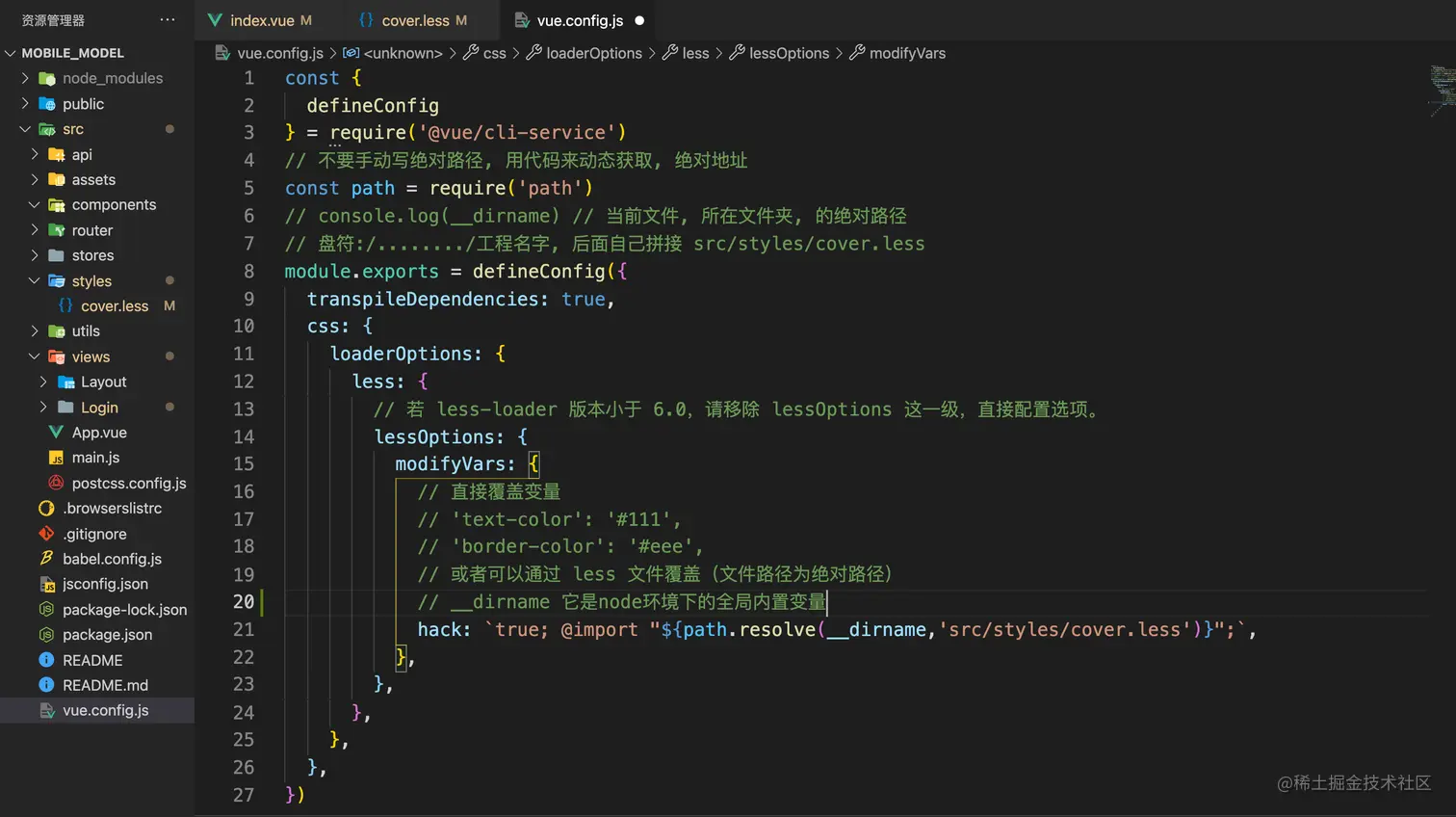
Task: Click the modifyVars breadcrumb segment
Action: tap(907, 53)
